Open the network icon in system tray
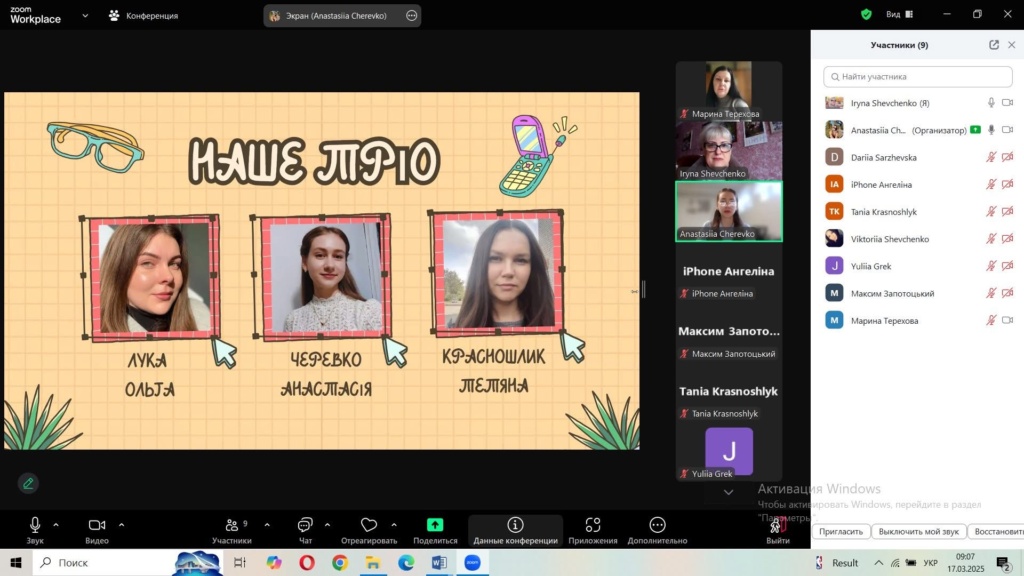Viewport: 1024px width, 576px height. coord(895,562)
